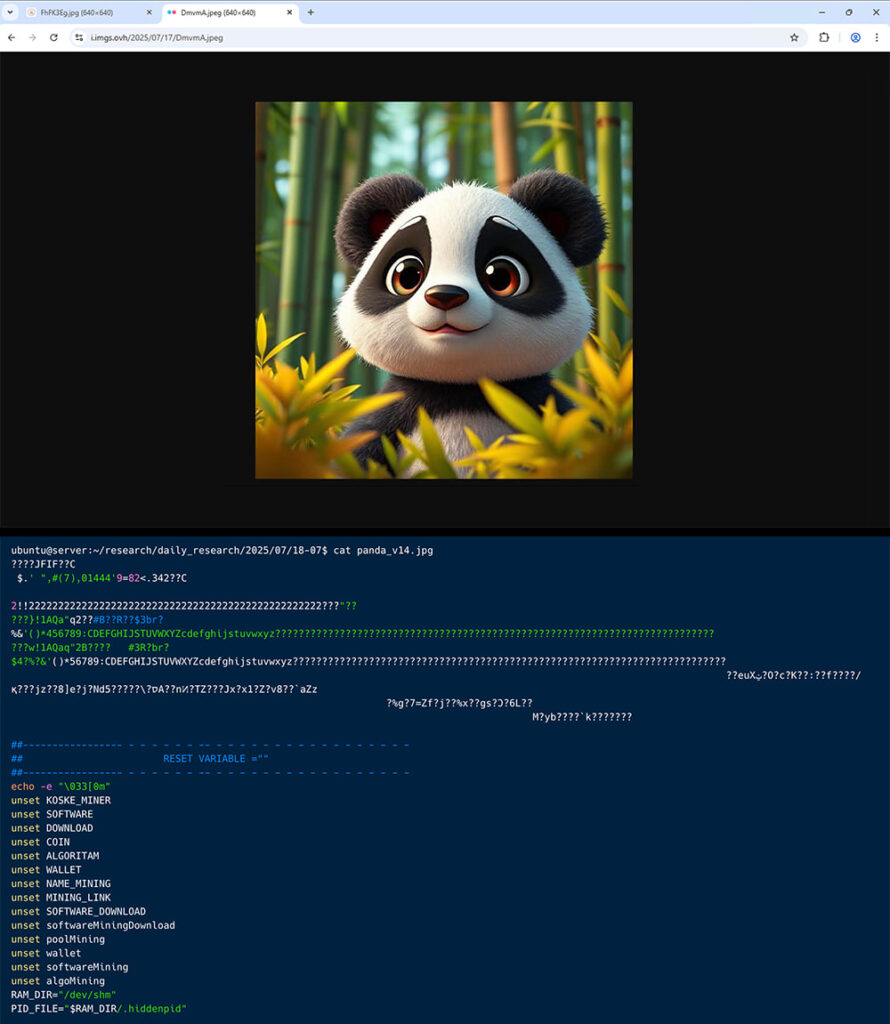The width and height of the screenshot is (890, 1024).
Task: Click the Extensions puzzle-piece icon
Action: (x=823, y=37)
